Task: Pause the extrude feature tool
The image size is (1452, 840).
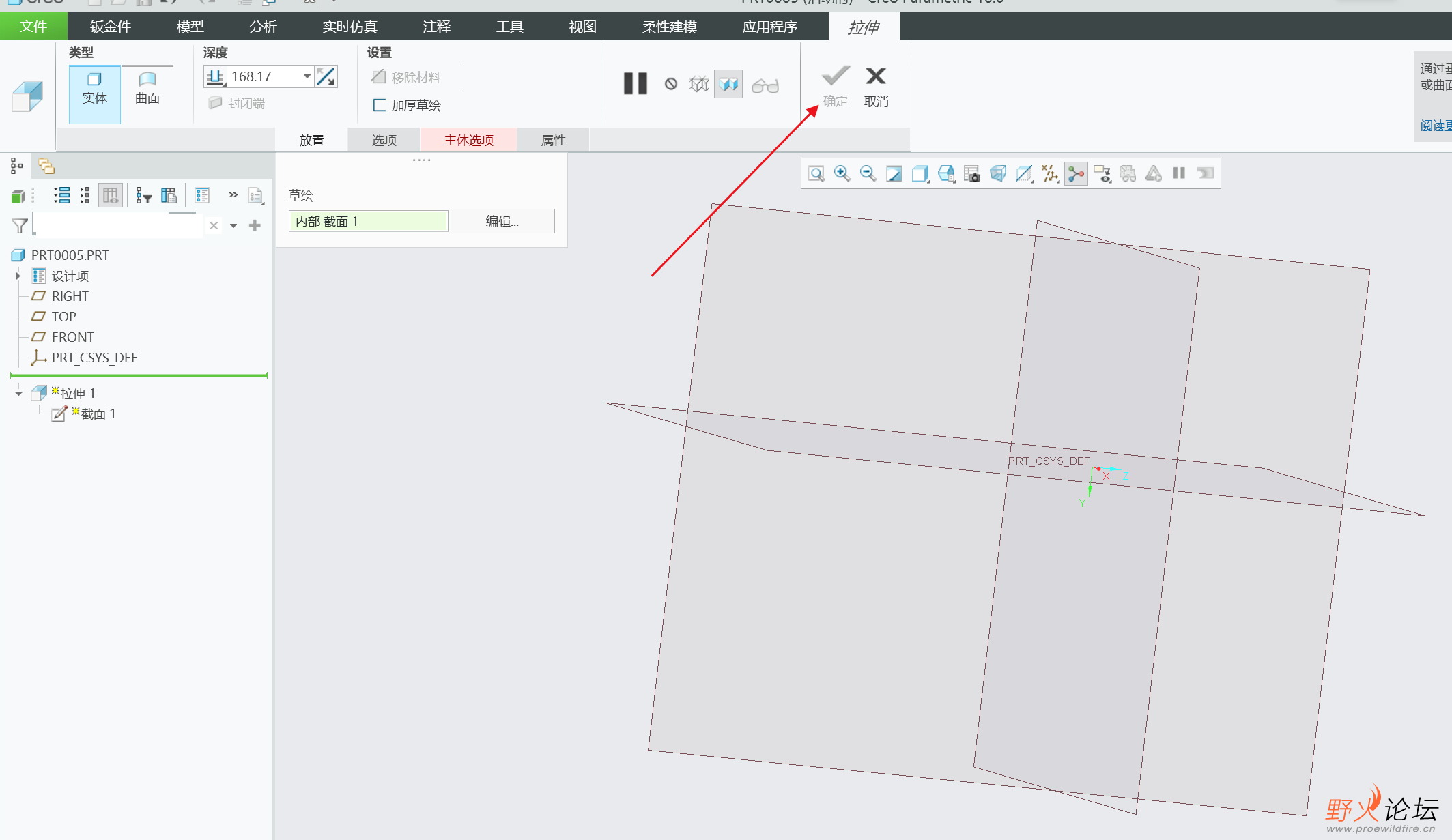Action: tap(635, 84)
